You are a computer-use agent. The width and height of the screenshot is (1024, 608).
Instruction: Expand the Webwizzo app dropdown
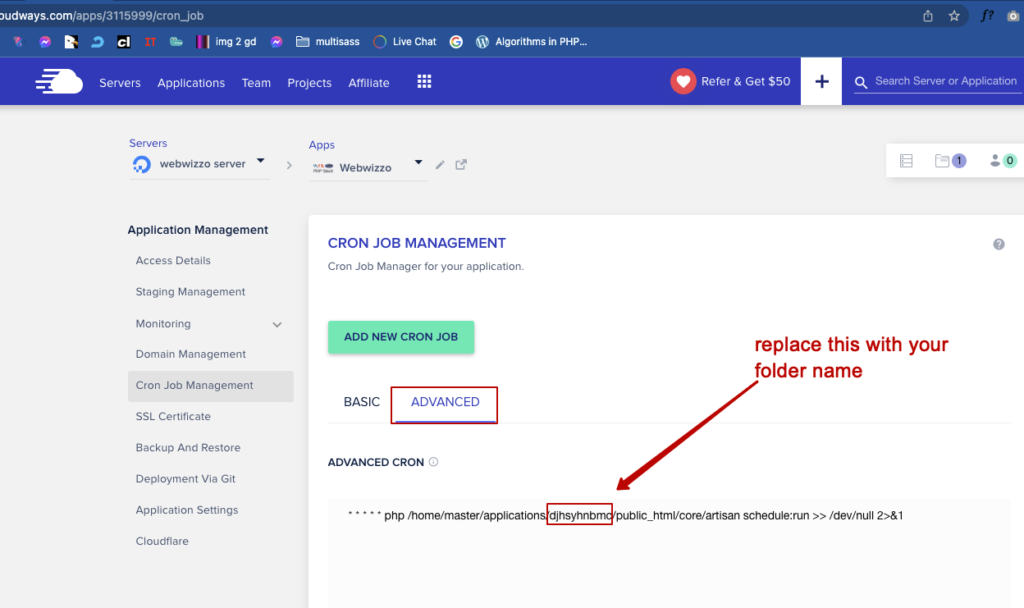coord(419,163)
